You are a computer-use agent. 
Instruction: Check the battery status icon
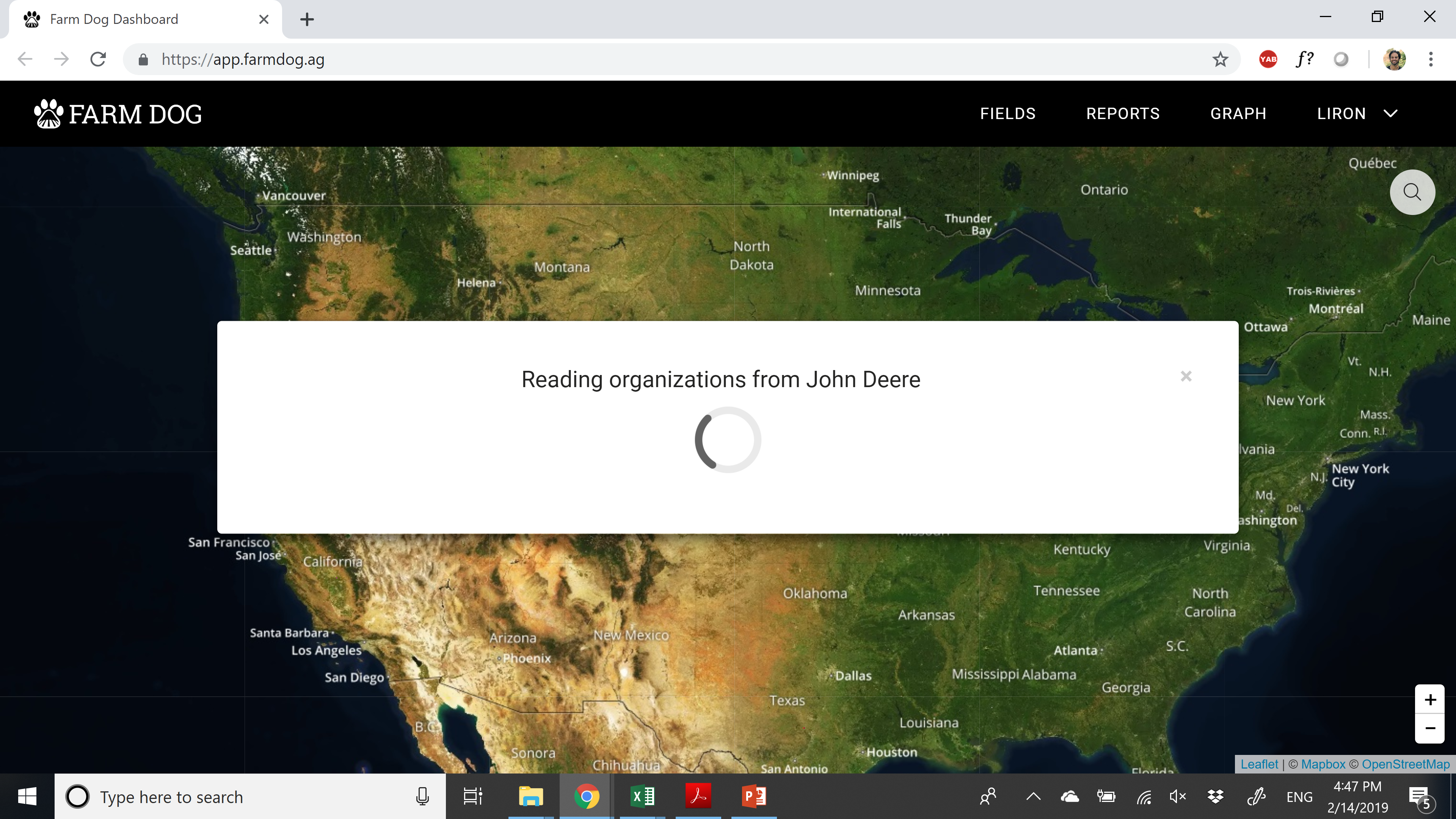[1106, 796]
